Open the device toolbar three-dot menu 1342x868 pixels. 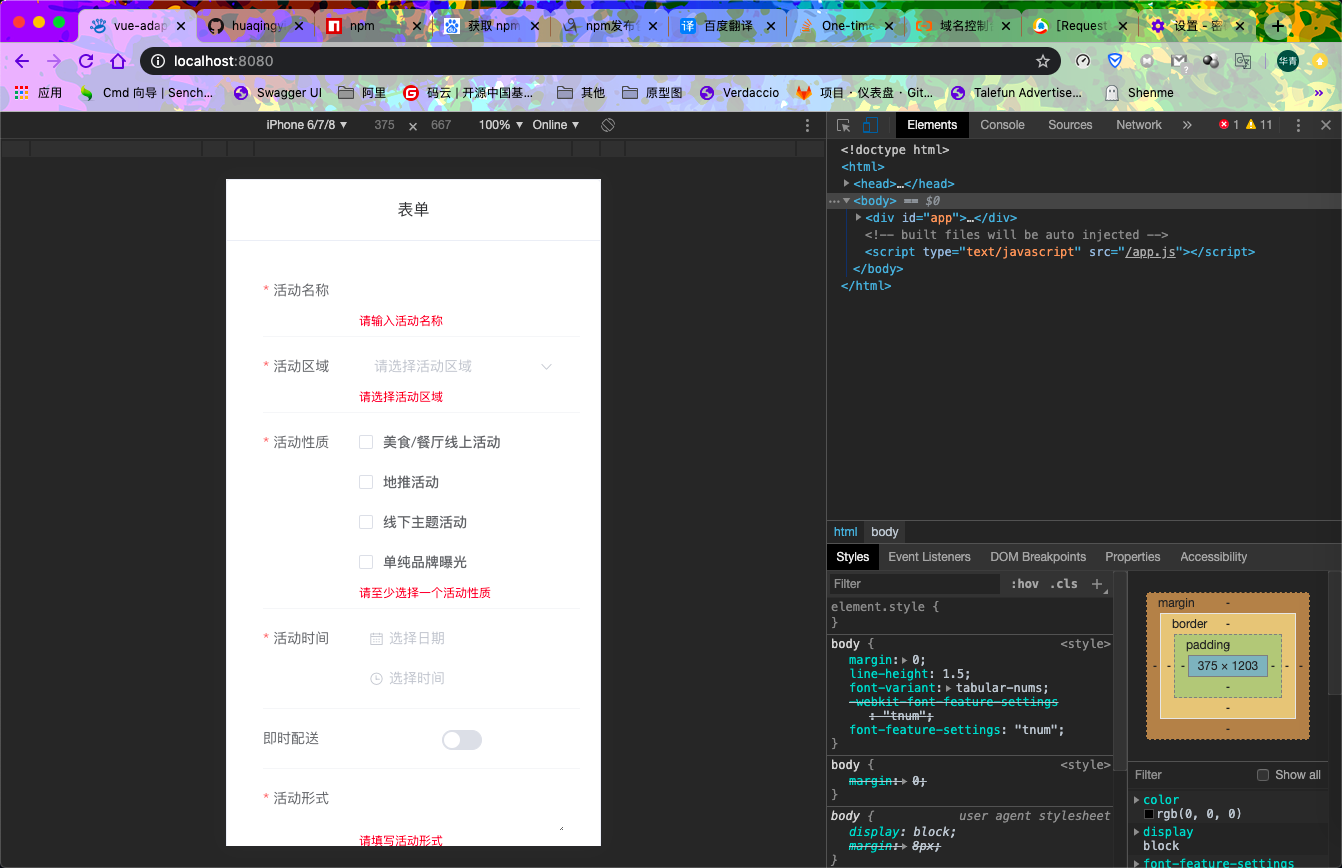coord(808,125)
